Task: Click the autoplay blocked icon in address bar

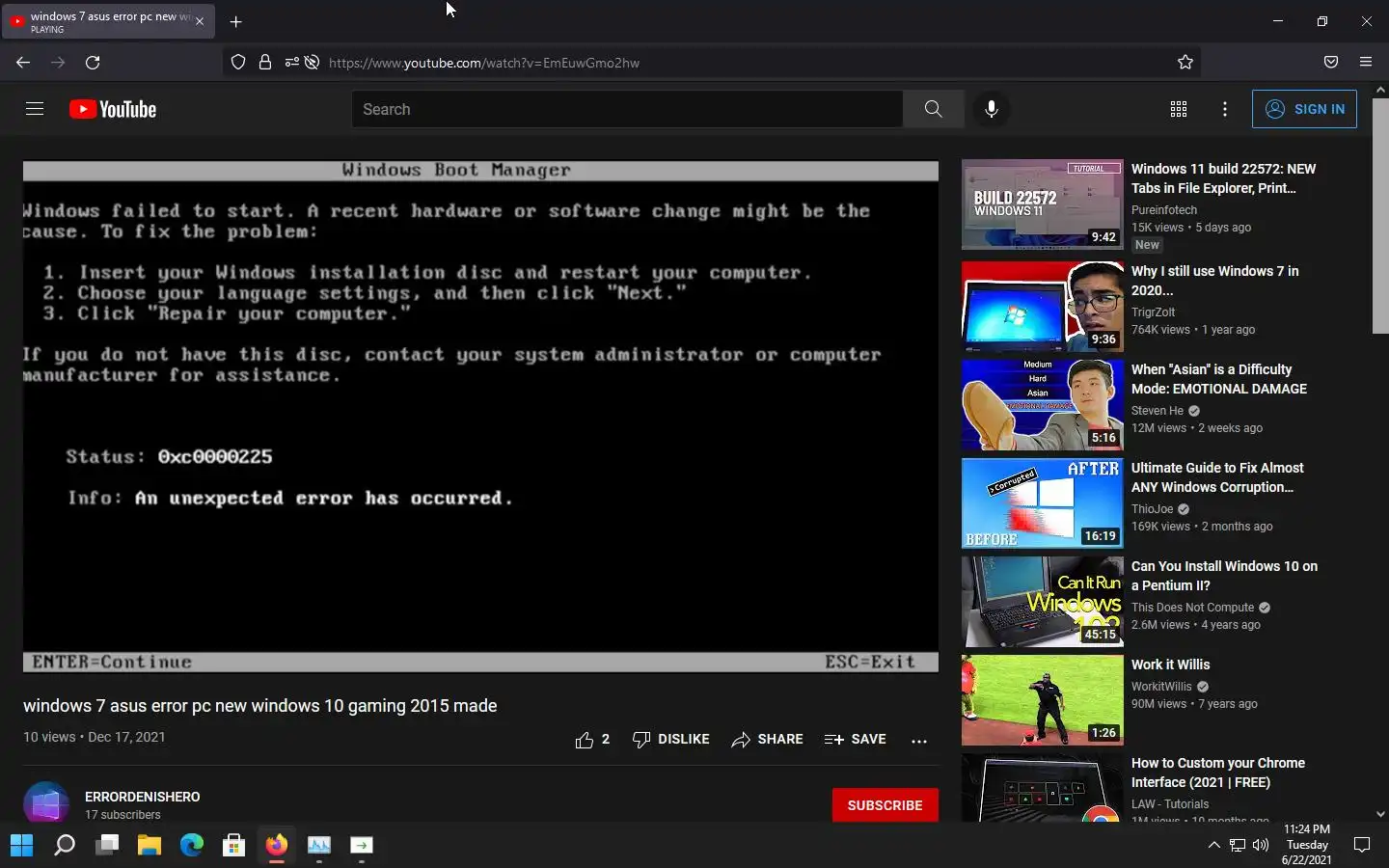Action: pos(312,62)
